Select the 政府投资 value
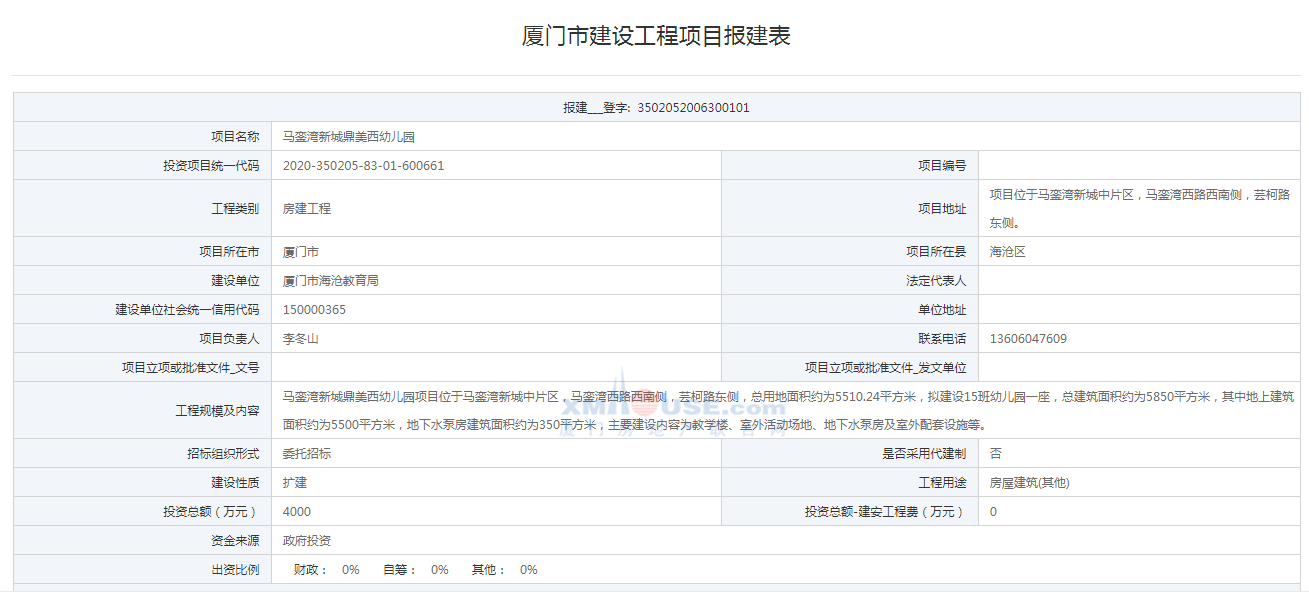 [x=307, y=541]
